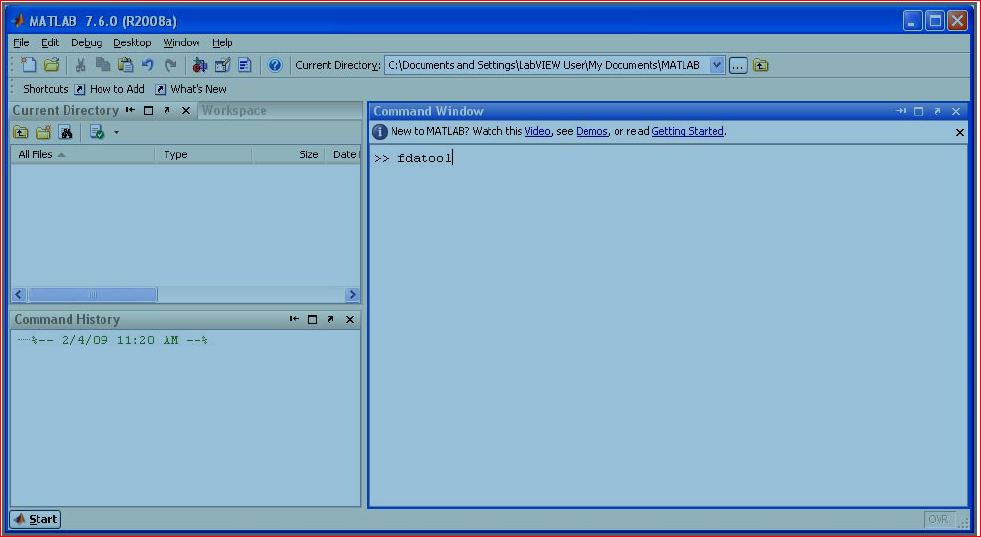Close the Command Window panel

click(x=956, y=111)
